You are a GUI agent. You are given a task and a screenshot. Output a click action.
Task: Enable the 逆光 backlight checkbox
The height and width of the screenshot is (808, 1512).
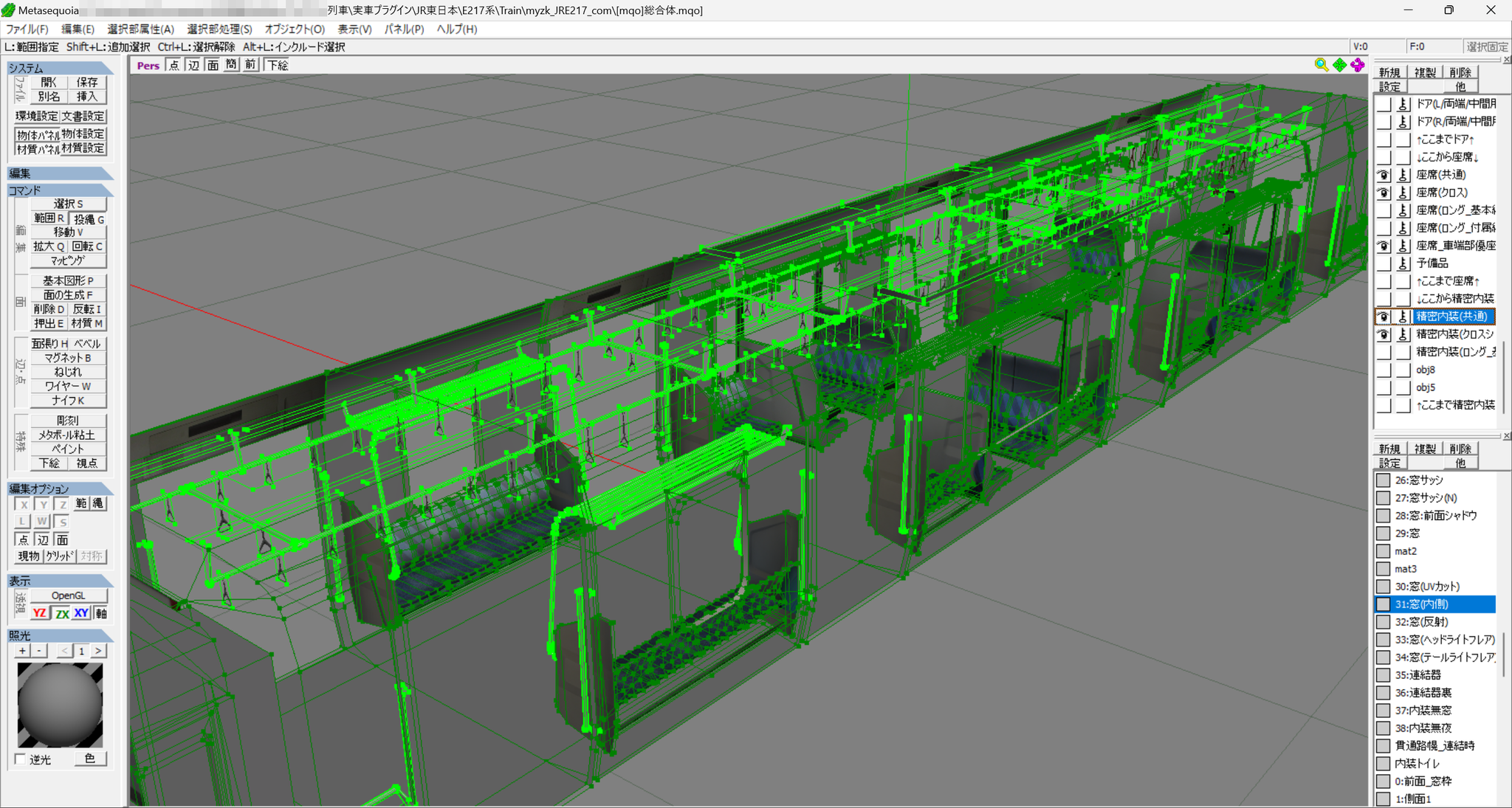[21, 759]
